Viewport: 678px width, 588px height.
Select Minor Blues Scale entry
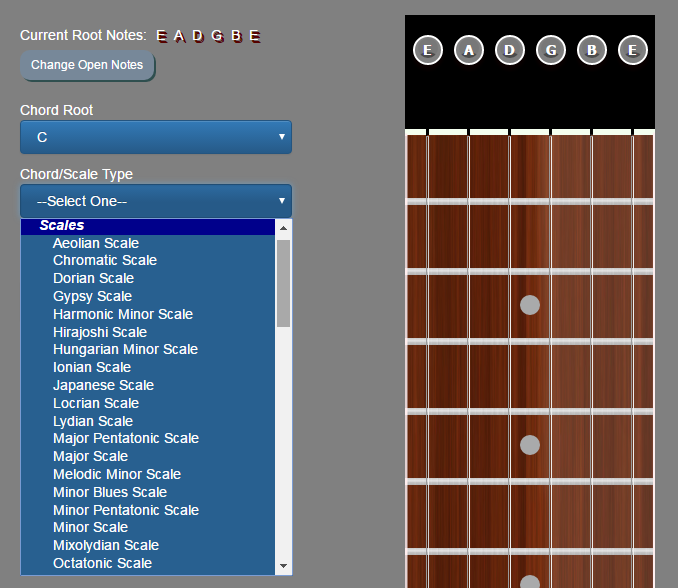[110, 492]
